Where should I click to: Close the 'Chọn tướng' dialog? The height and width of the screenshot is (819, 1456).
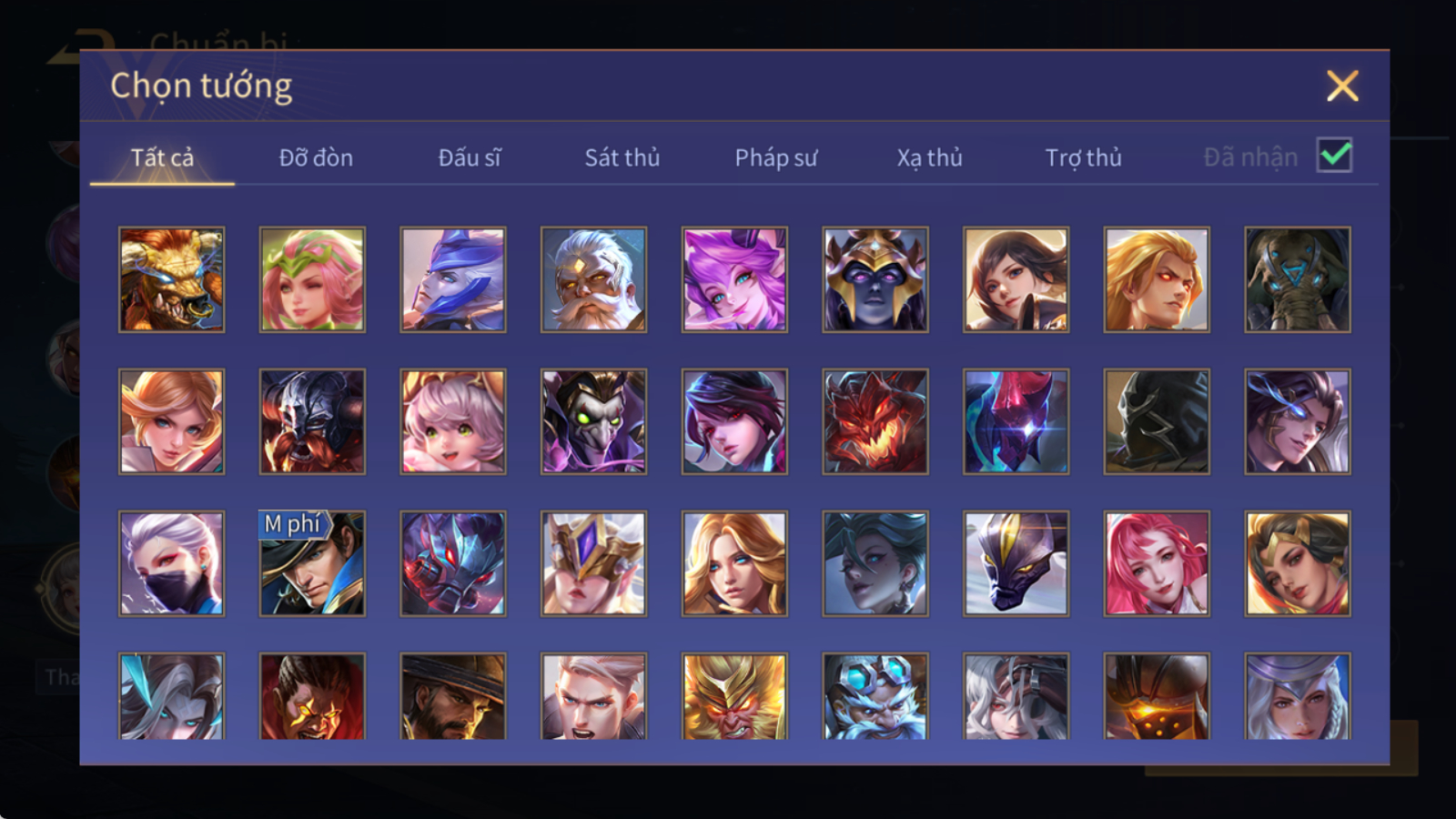1342,86
